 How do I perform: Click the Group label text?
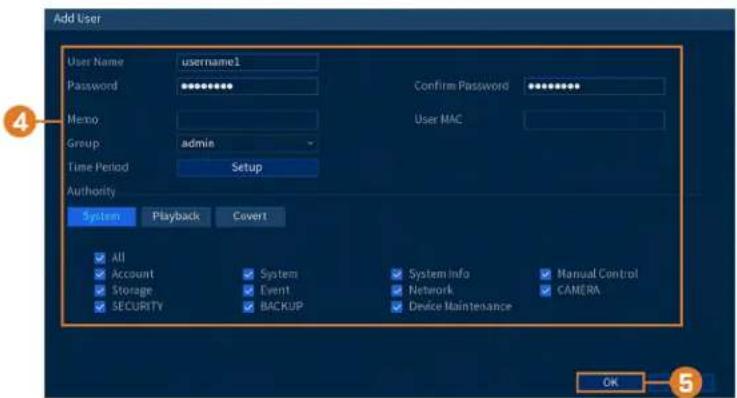coord(83,143)
